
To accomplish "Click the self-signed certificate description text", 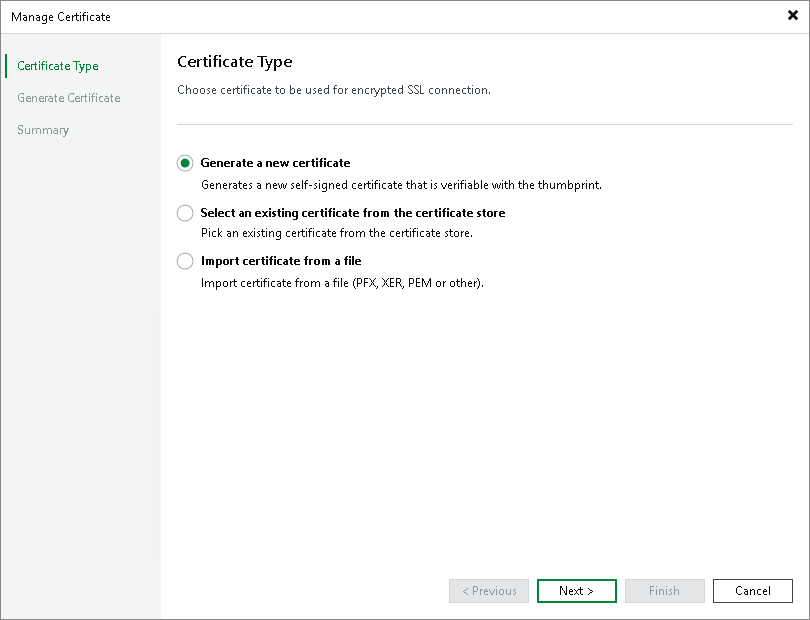I will (373, 184).
